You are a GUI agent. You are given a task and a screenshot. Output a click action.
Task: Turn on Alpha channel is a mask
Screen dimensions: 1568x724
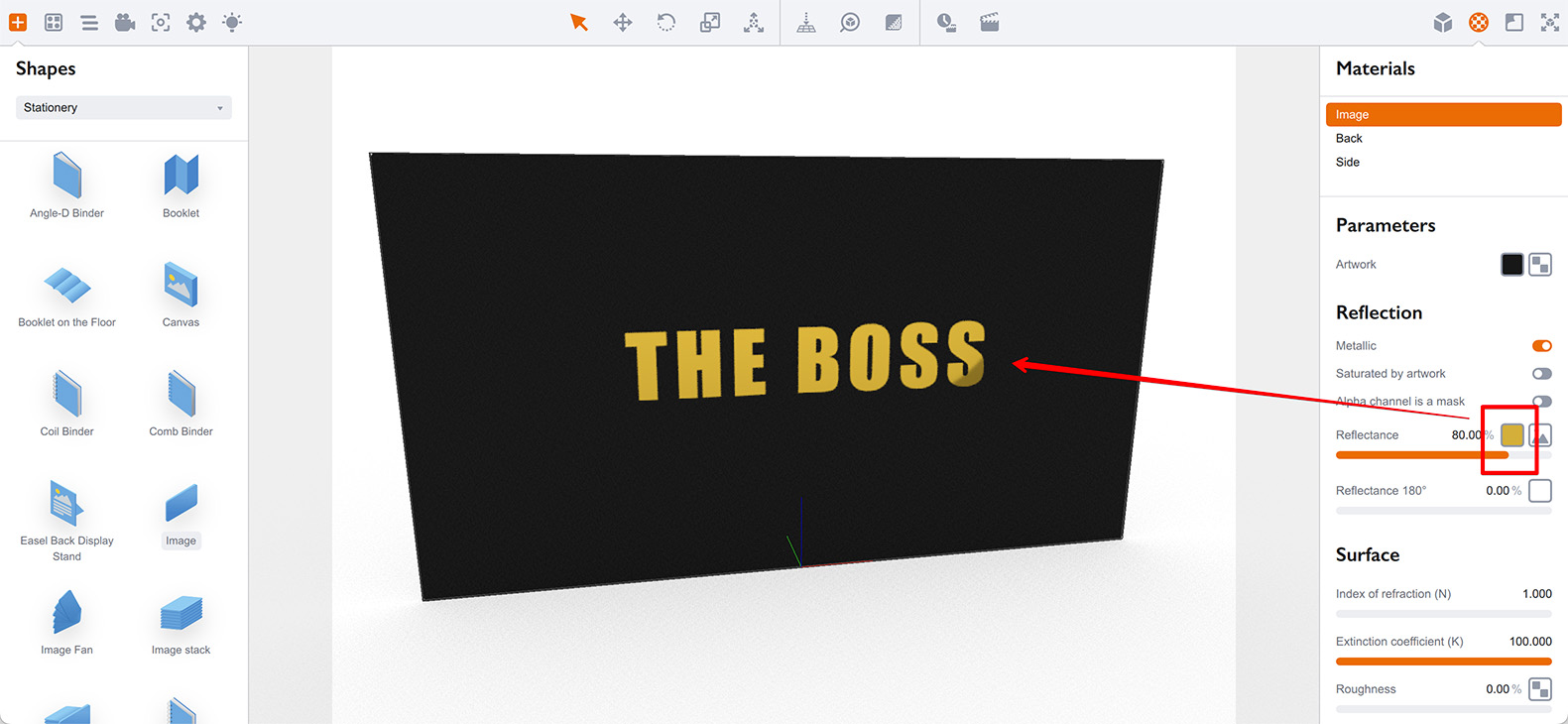tap(1541, 402)
